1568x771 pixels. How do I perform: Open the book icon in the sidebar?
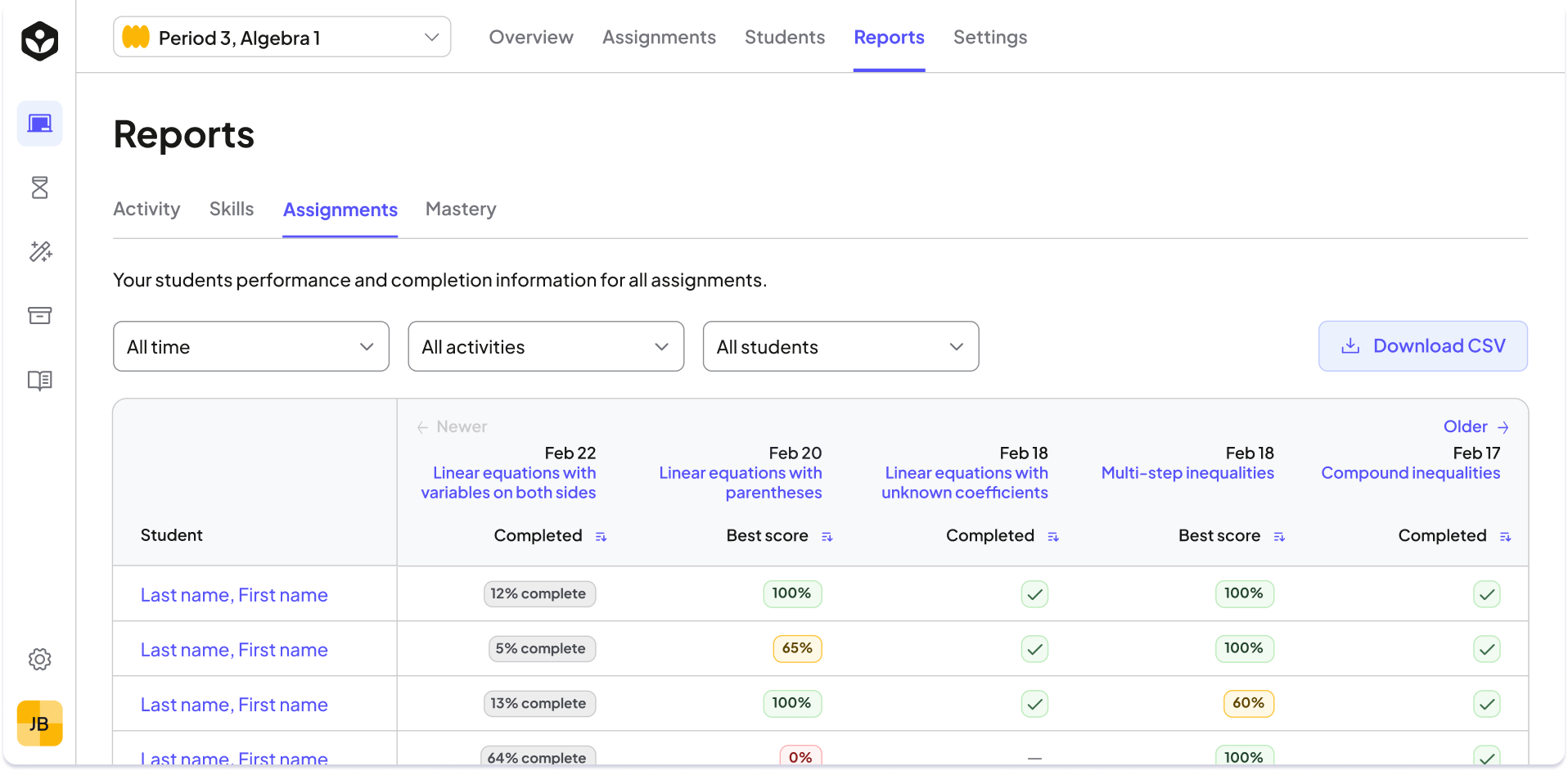pos(39,381)
